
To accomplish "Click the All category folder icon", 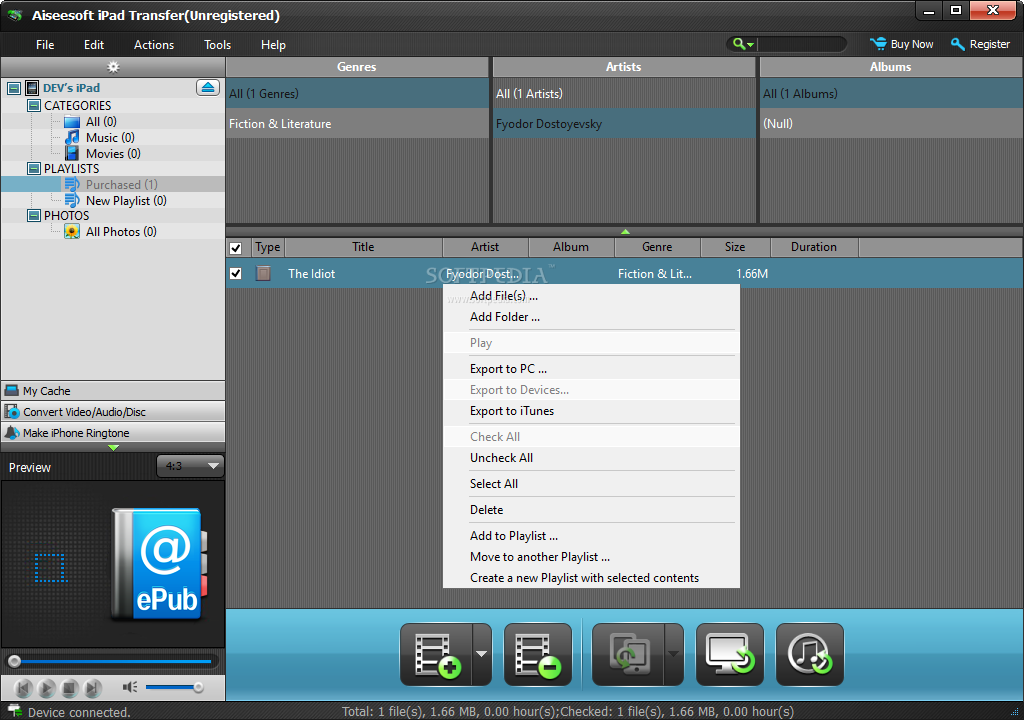I will click(72, 122).
